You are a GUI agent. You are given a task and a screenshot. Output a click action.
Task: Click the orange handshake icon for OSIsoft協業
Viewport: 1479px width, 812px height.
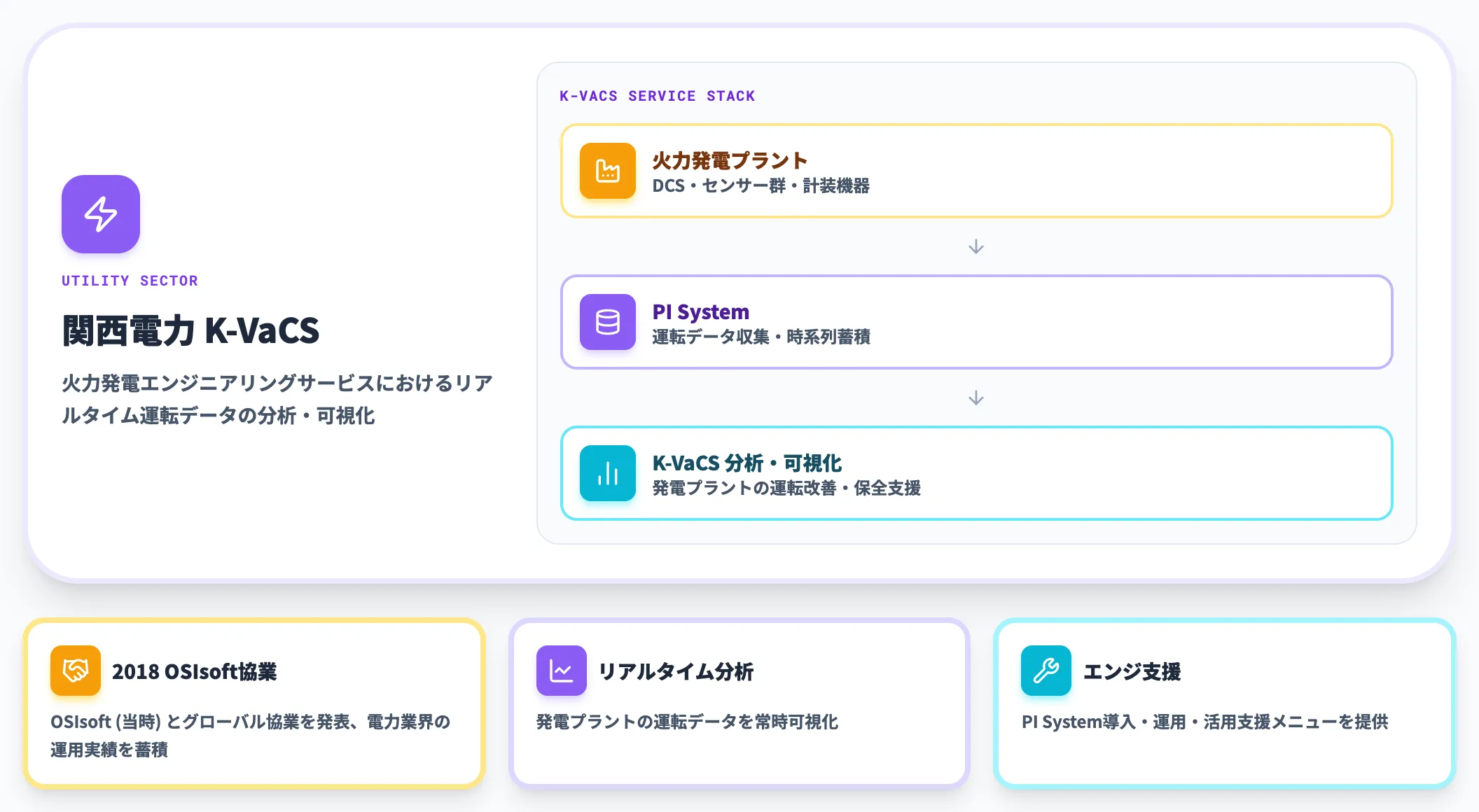[x=76, y=671]
